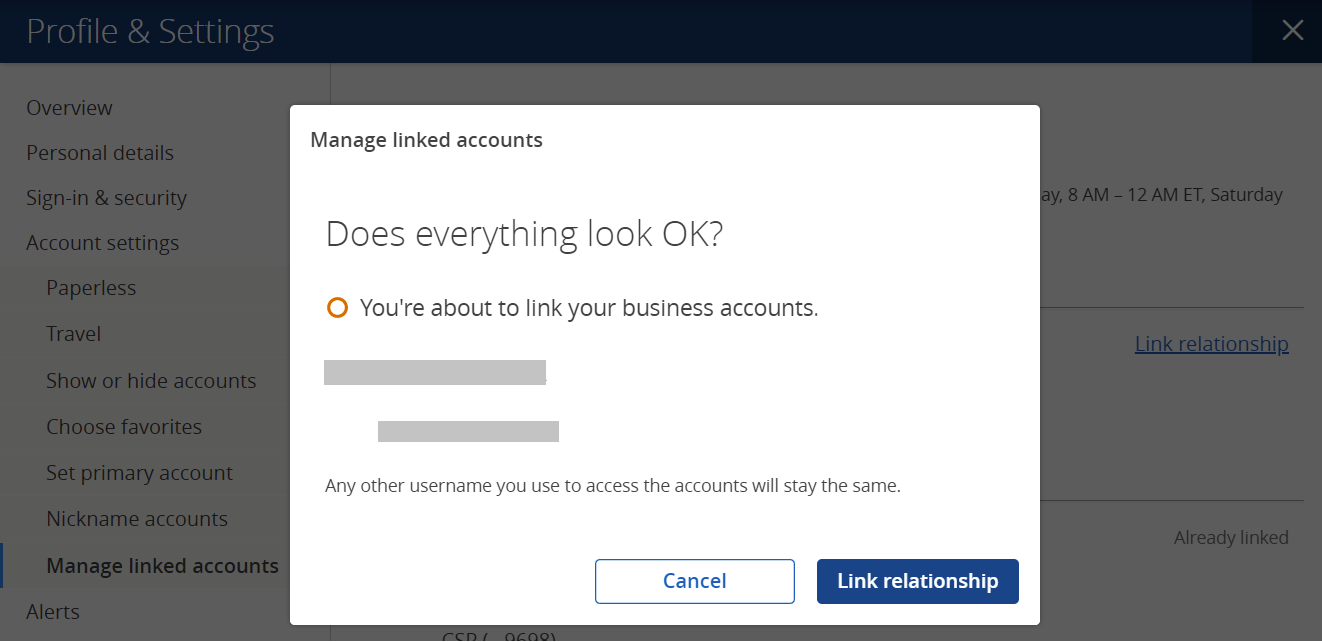
Task: Open the Travel settings
Action: point(73,333)
